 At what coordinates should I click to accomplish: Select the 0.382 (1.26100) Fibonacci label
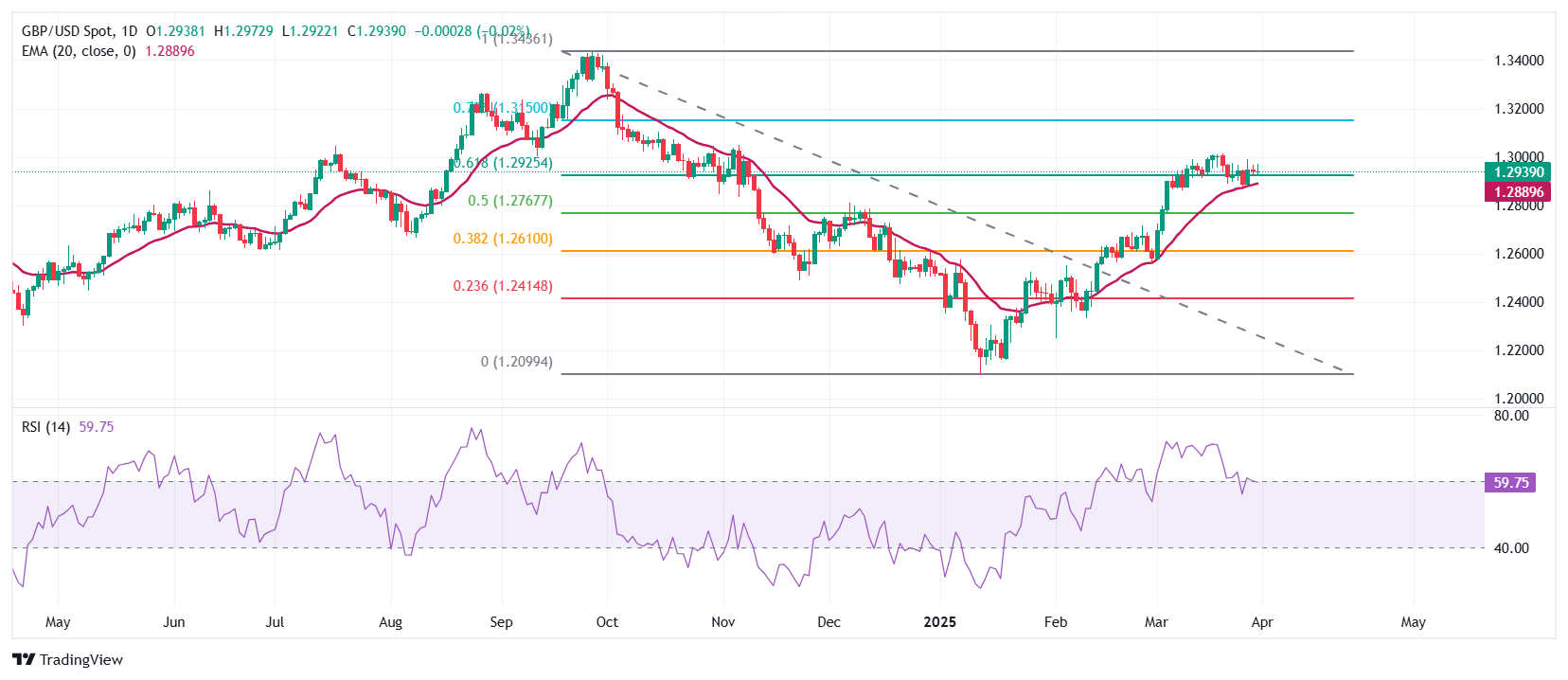coord(502,239)
